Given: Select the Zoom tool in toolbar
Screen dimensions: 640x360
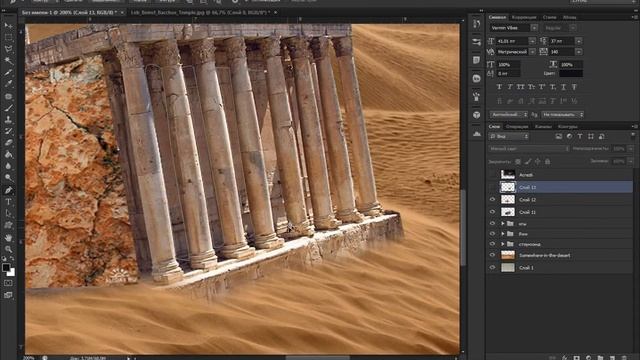Looking at the screenshot, I should coord(8,249).
